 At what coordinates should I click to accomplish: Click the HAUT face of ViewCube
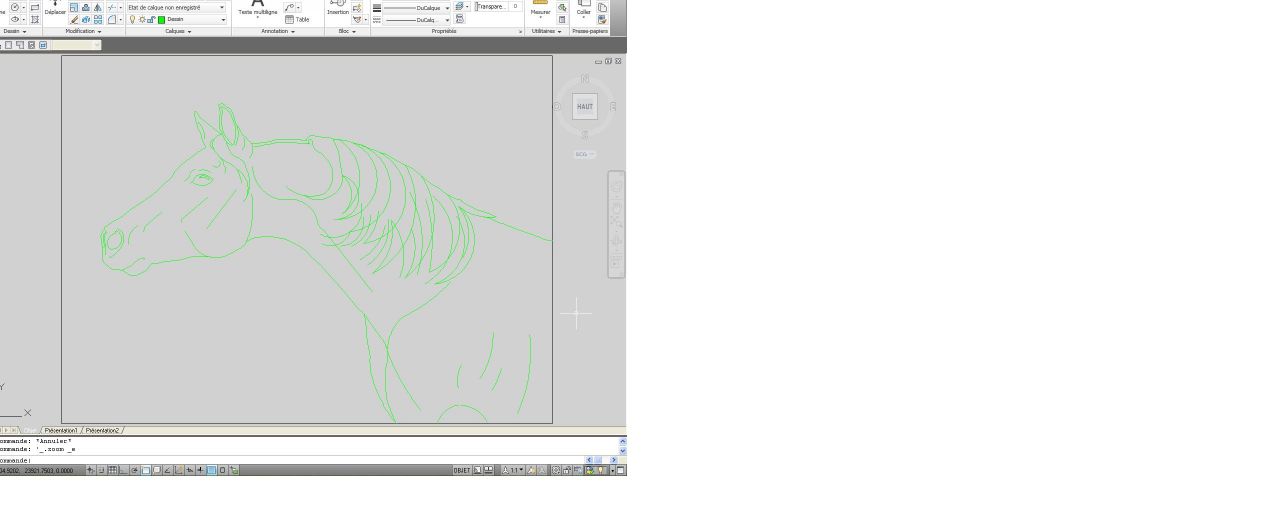click(585, 106)
